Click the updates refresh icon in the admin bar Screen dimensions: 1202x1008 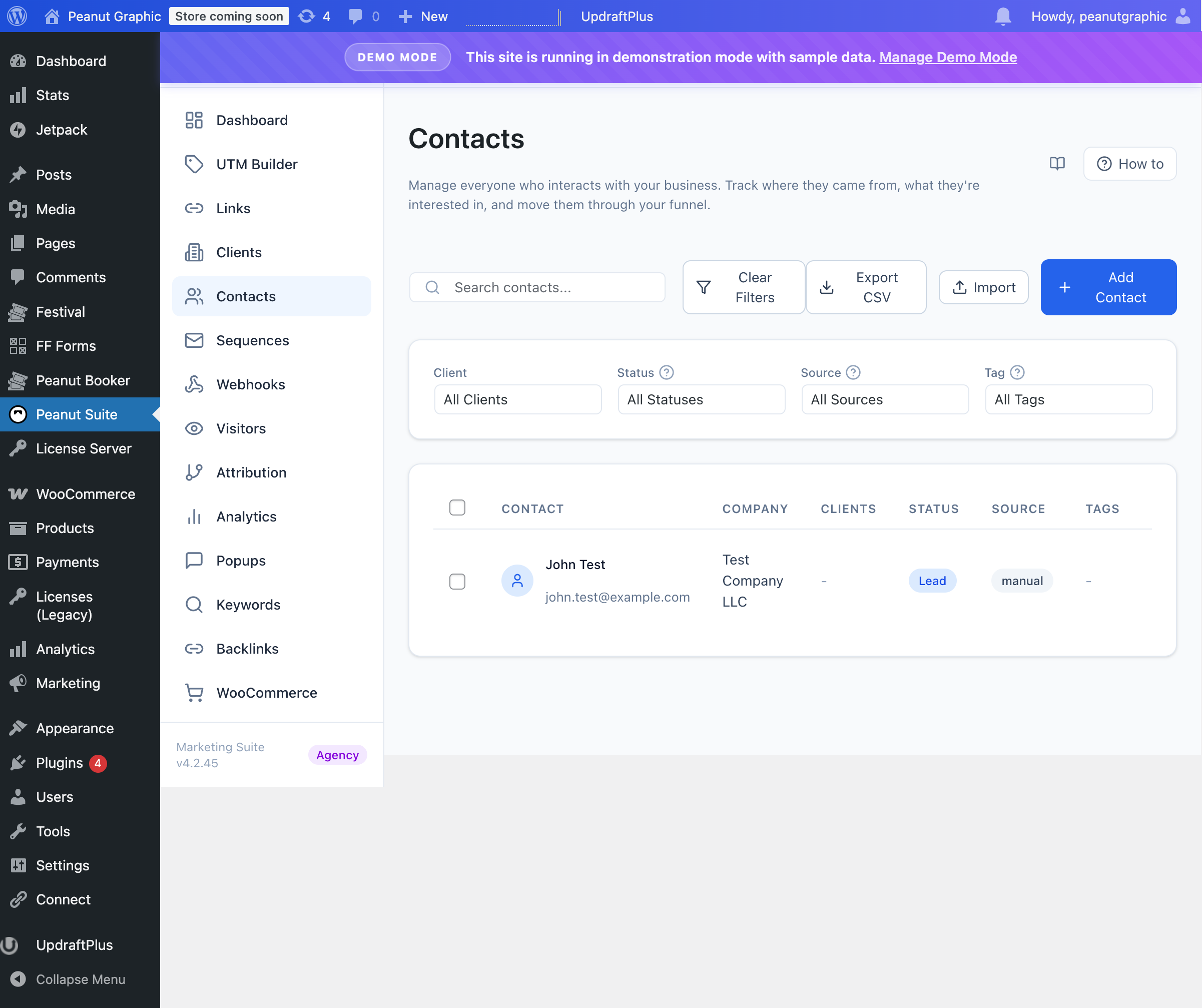(x=307, y=16)
